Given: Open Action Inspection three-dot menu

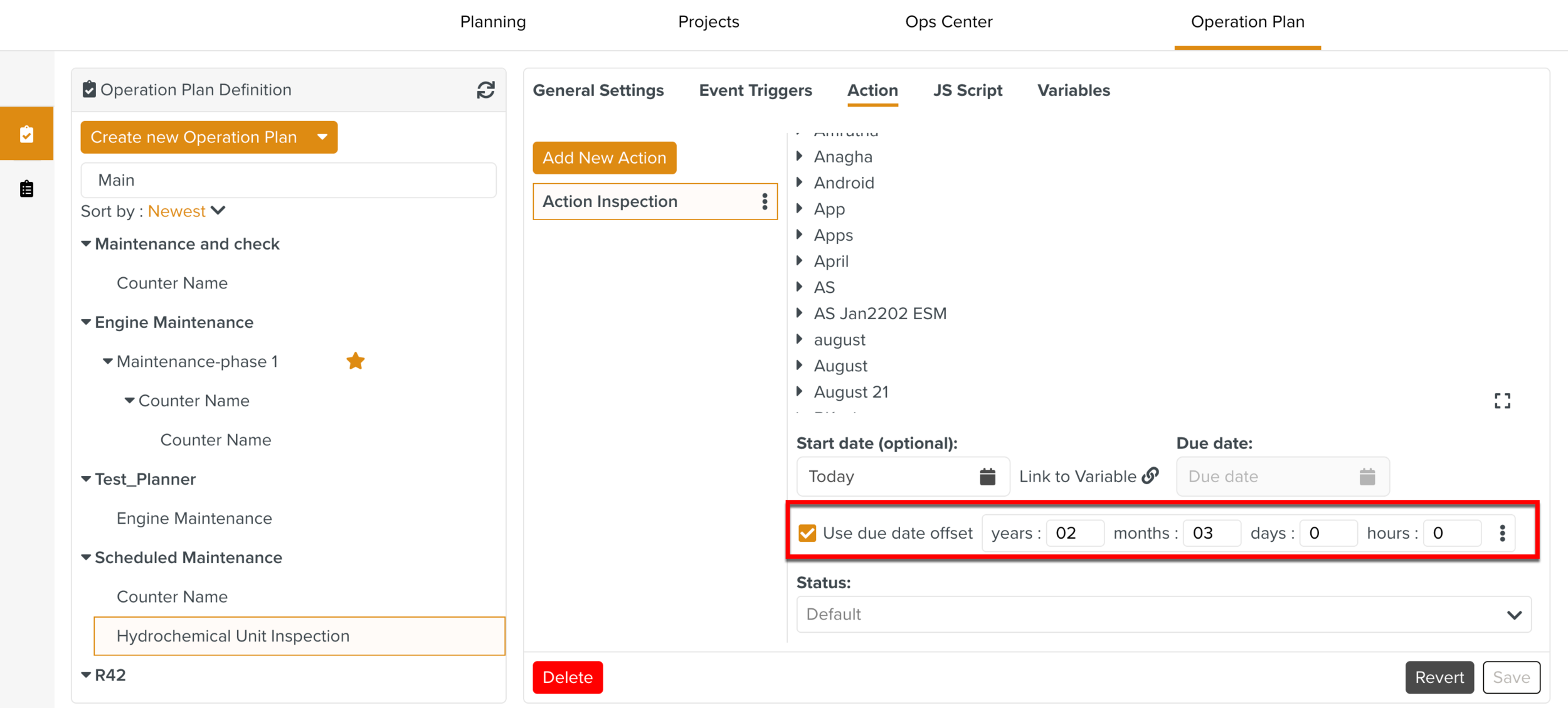Looking at the screenshot, I should 764,201.
